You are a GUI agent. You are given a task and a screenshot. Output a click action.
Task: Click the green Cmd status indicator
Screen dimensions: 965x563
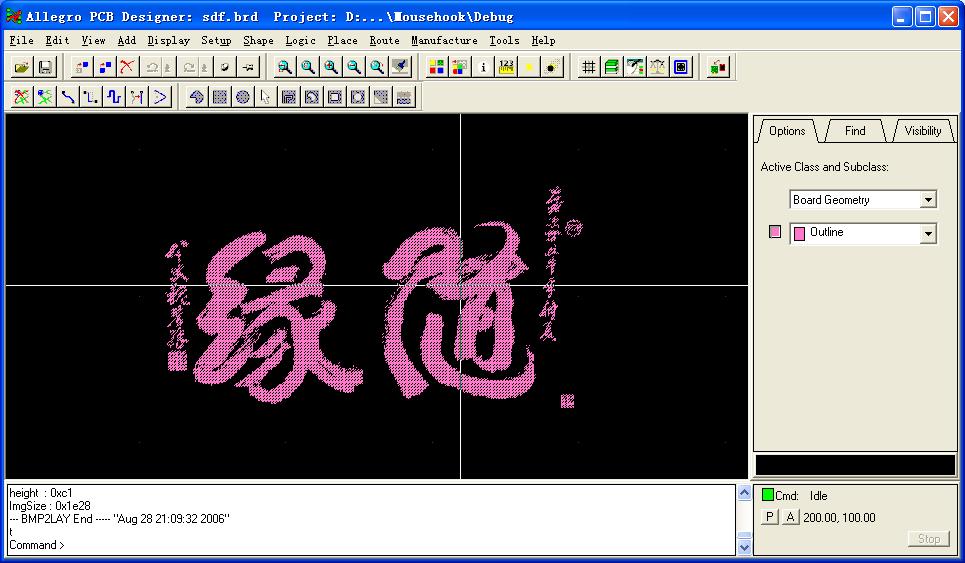point(767,494)
